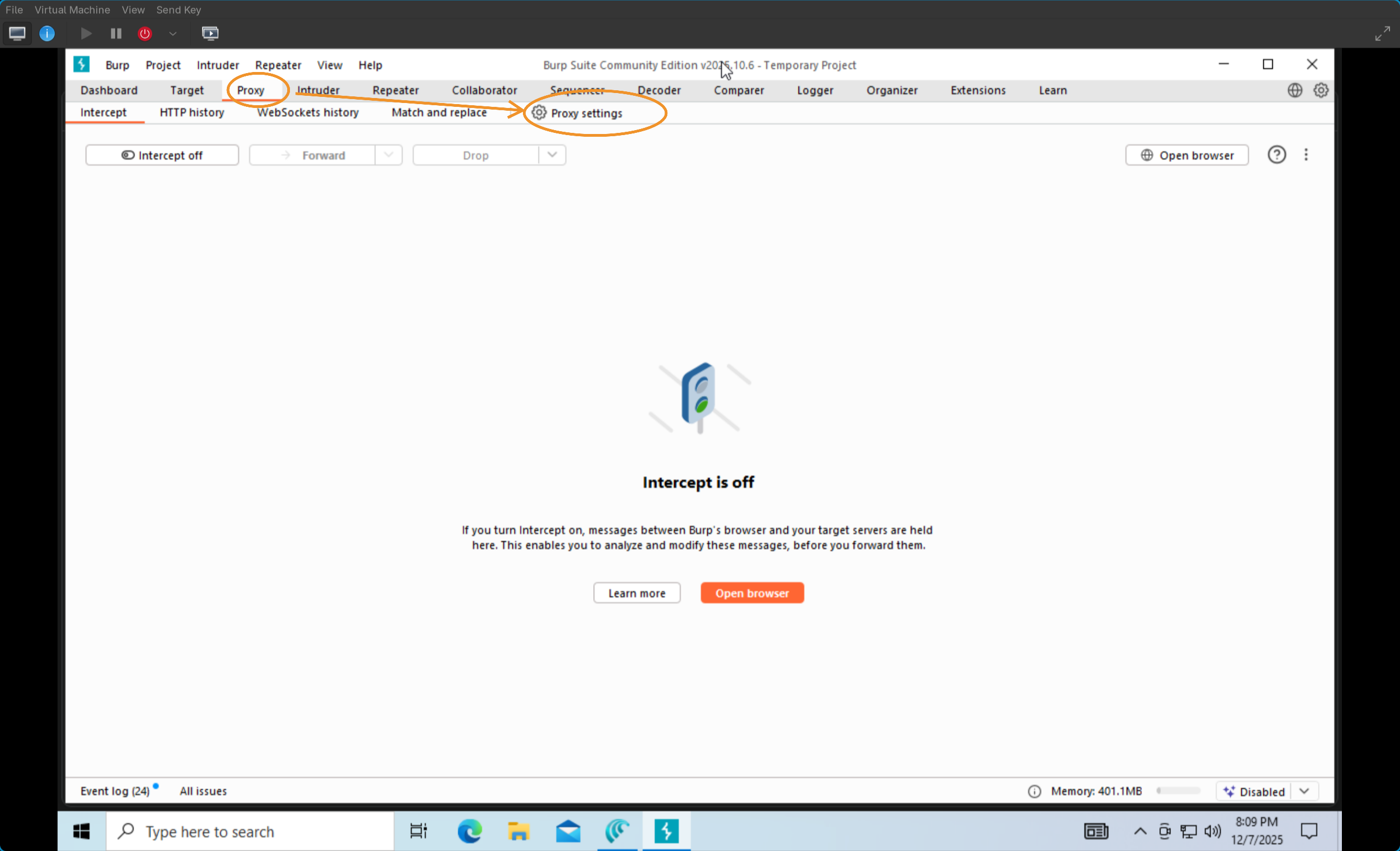The width and height of the screenshot is (1400, 851).
Task: Click the memory info icon
Action: [1034, 791]
